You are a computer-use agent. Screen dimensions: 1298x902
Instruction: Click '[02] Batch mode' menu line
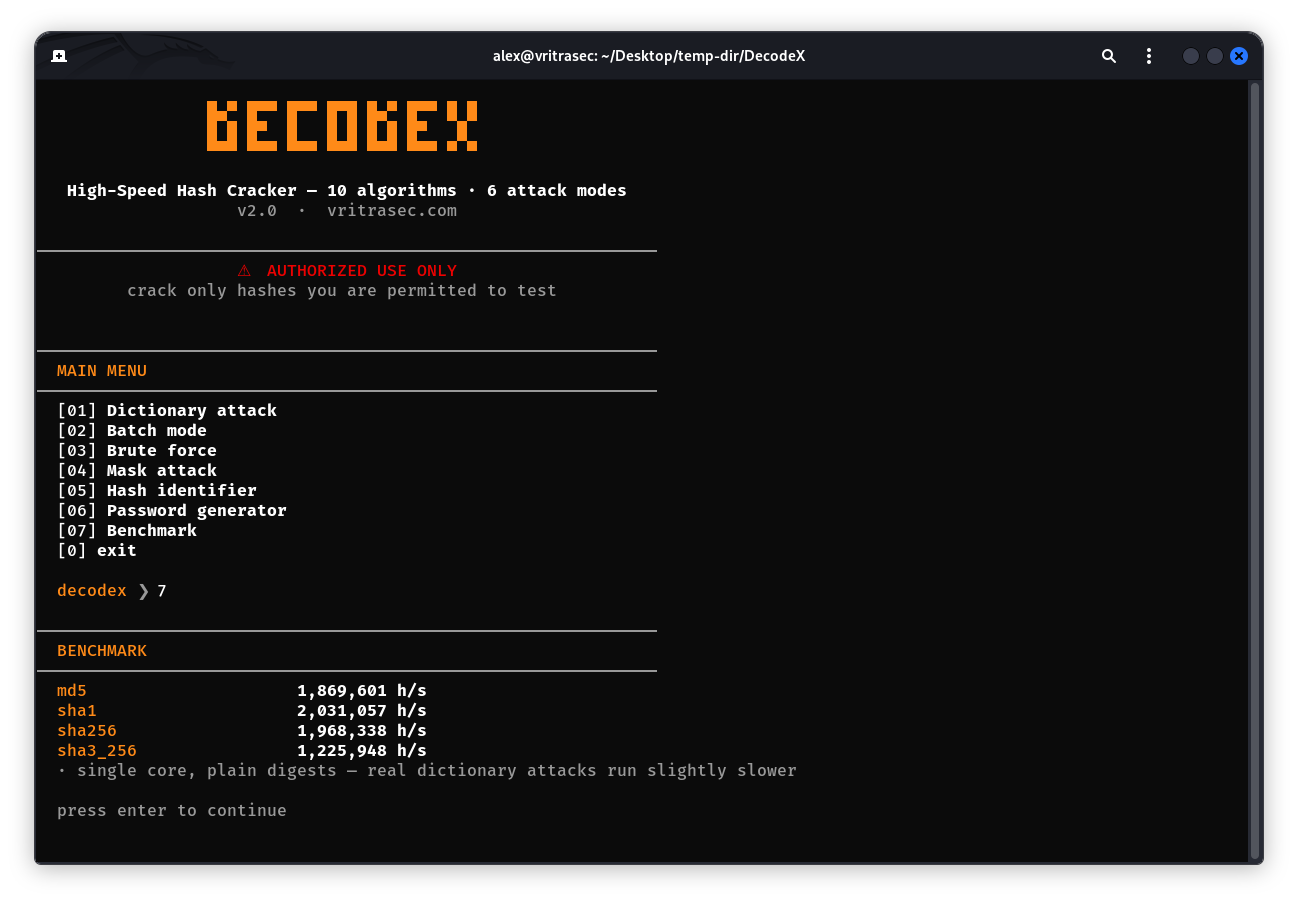point(132,431)
